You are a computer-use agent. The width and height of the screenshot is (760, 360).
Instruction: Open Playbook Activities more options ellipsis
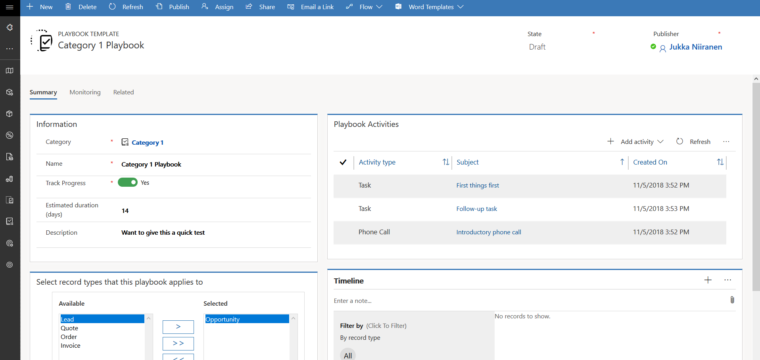click(726, 141)
